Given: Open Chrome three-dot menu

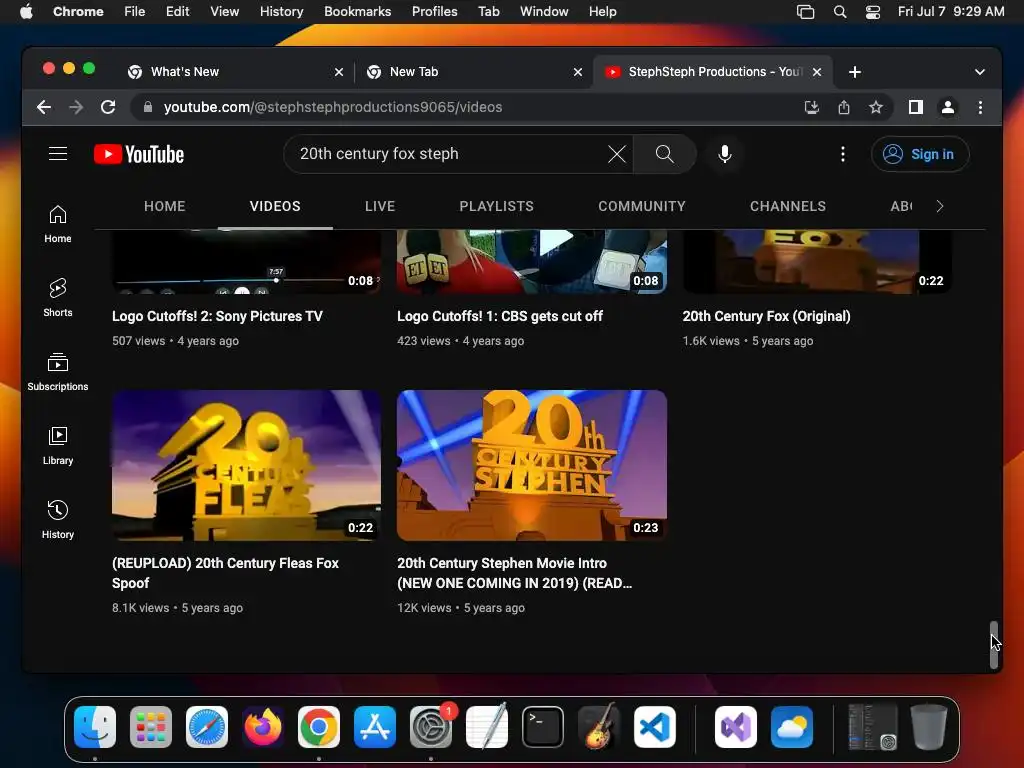Looking at the screenshot, I should pos(980,107).
